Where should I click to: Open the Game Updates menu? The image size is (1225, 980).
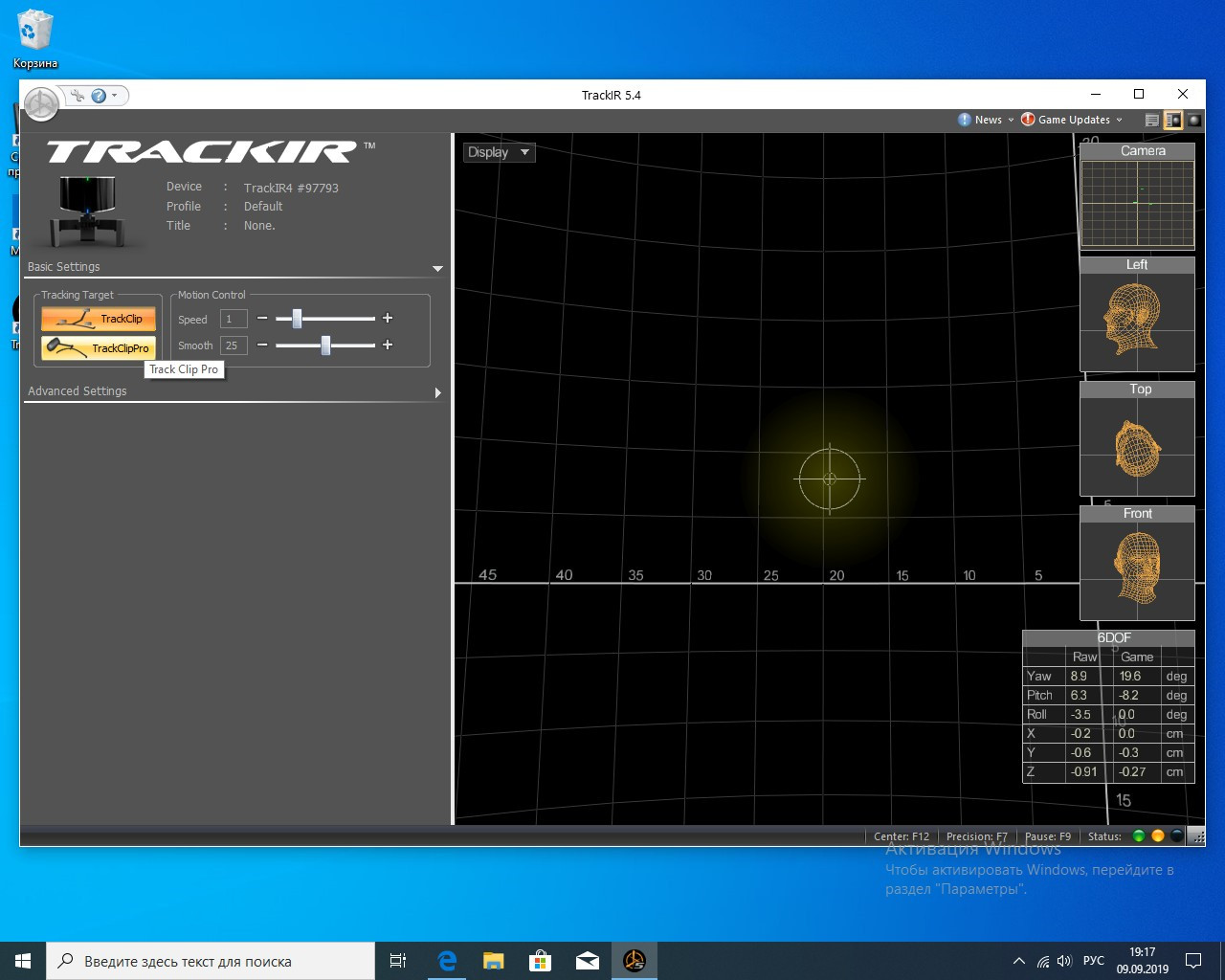tap(1072, 120)
